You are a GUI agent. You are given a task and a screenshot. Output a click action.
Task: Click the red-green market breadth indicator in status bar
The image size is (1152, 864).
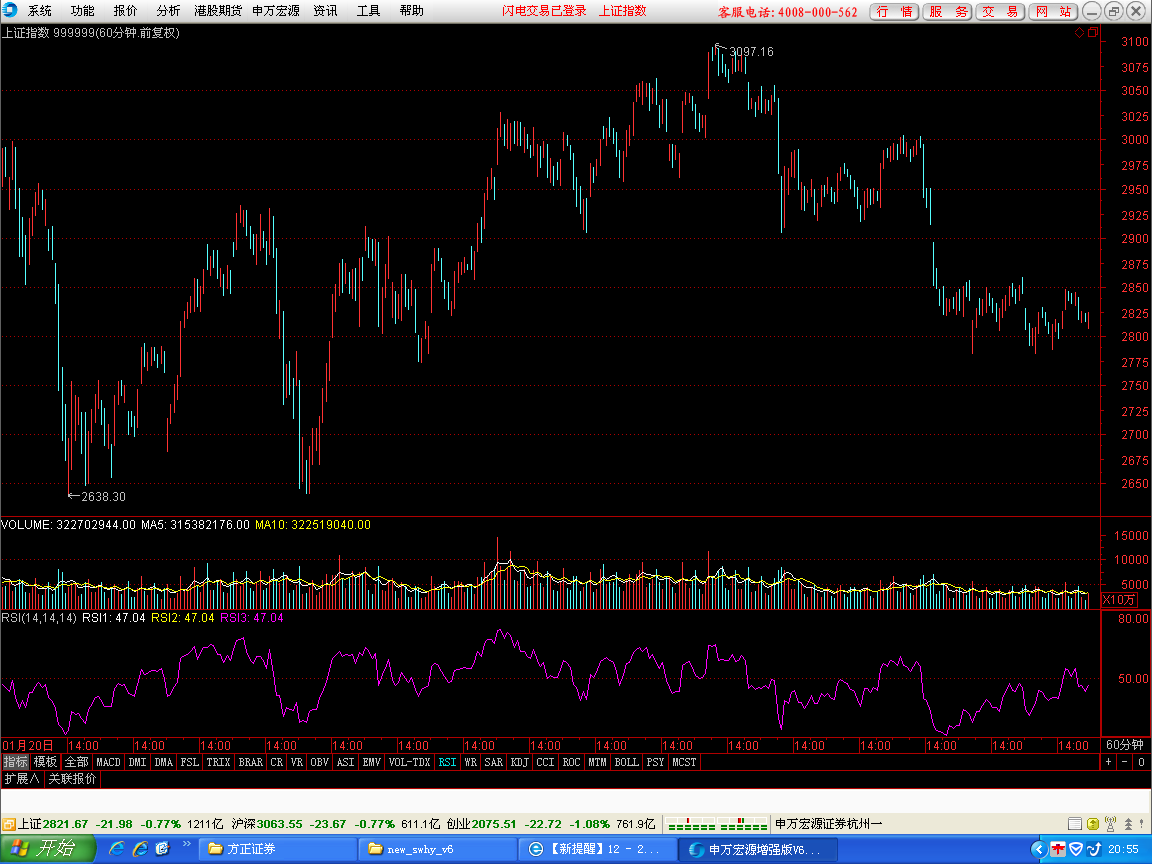tap(717, 824)
